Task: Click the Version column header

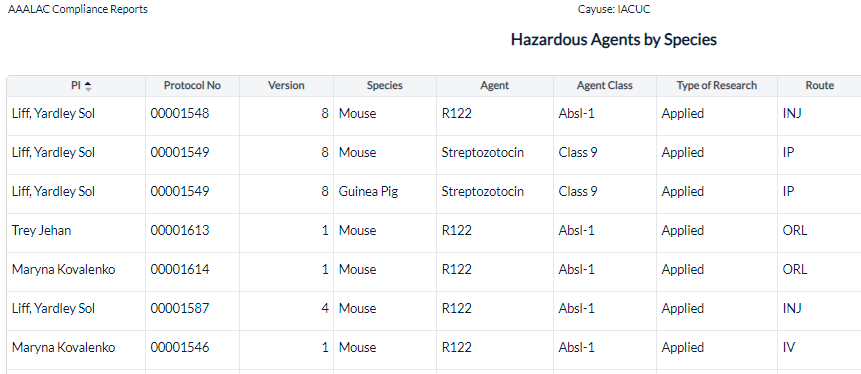Action: tap(286, 86)
